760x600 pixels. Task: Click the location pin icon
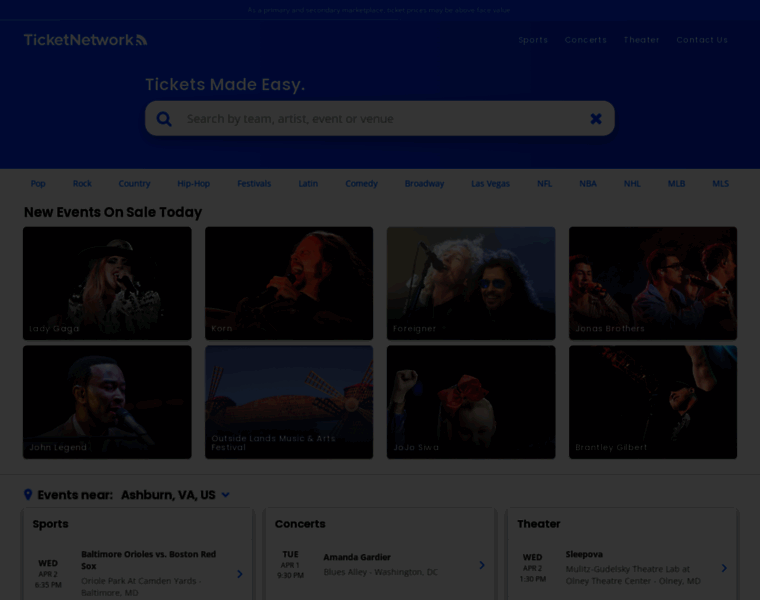28,494
